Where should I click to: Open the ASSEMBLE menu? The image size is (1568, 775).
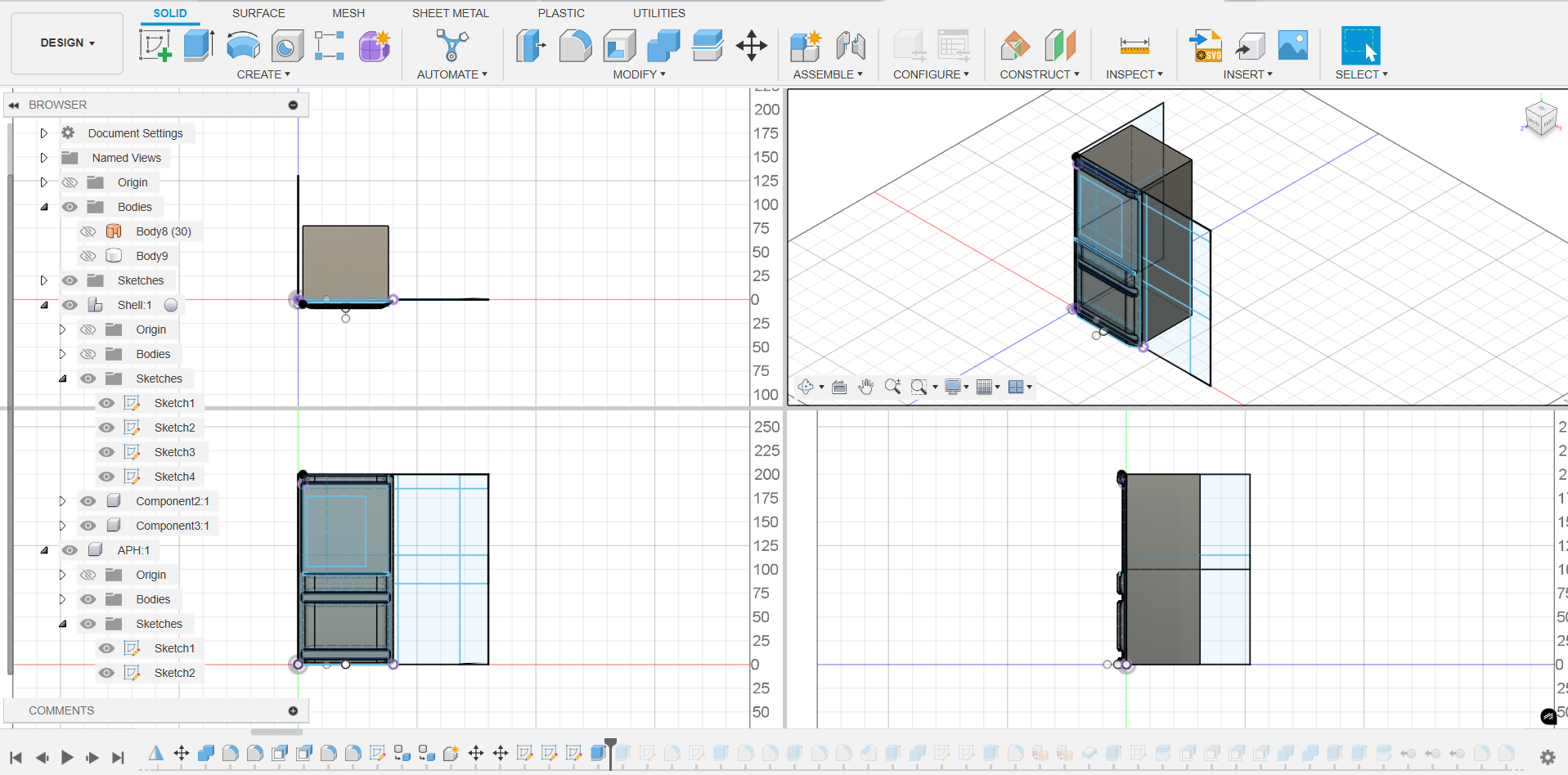tap(828, 74)
